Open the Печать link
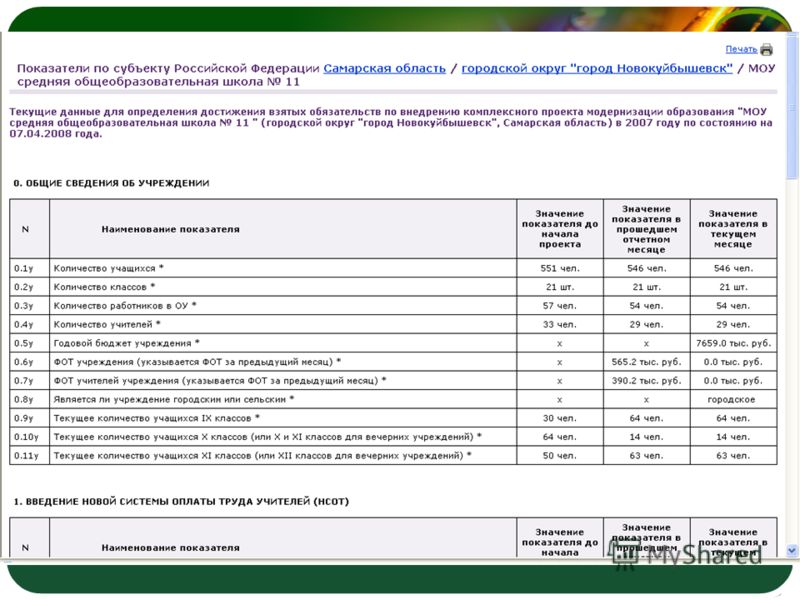800x600 pixels. pos(741,49)
